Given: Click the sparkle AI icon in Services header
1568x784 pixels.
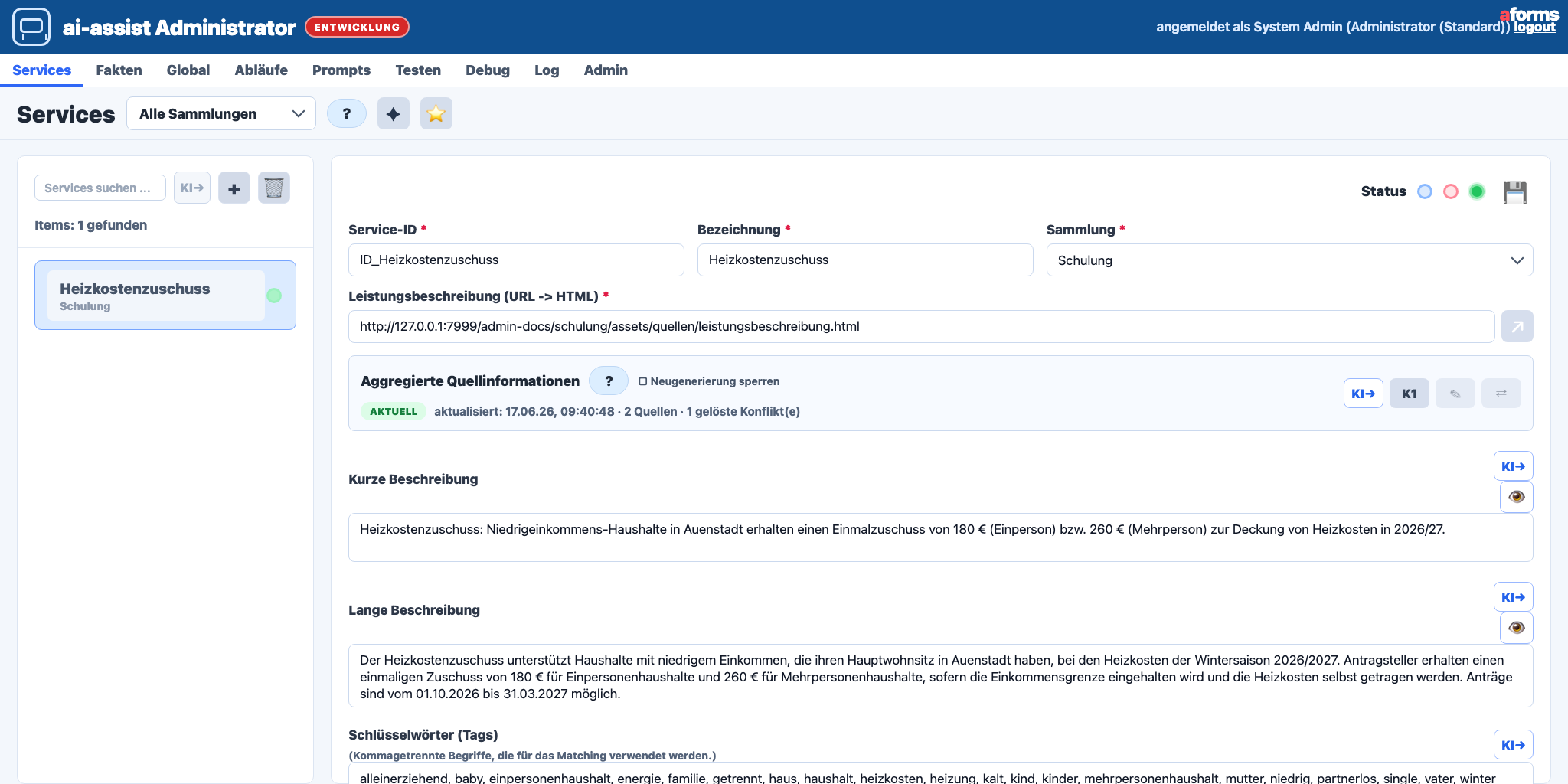Looking at the screenshot, I should (394, 113).
